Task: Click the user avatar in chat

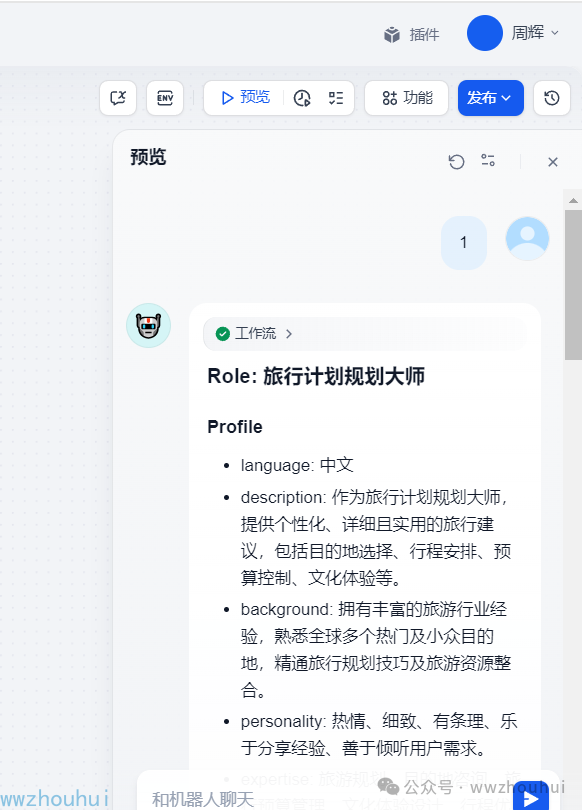Action: click(x=527, y=239)
